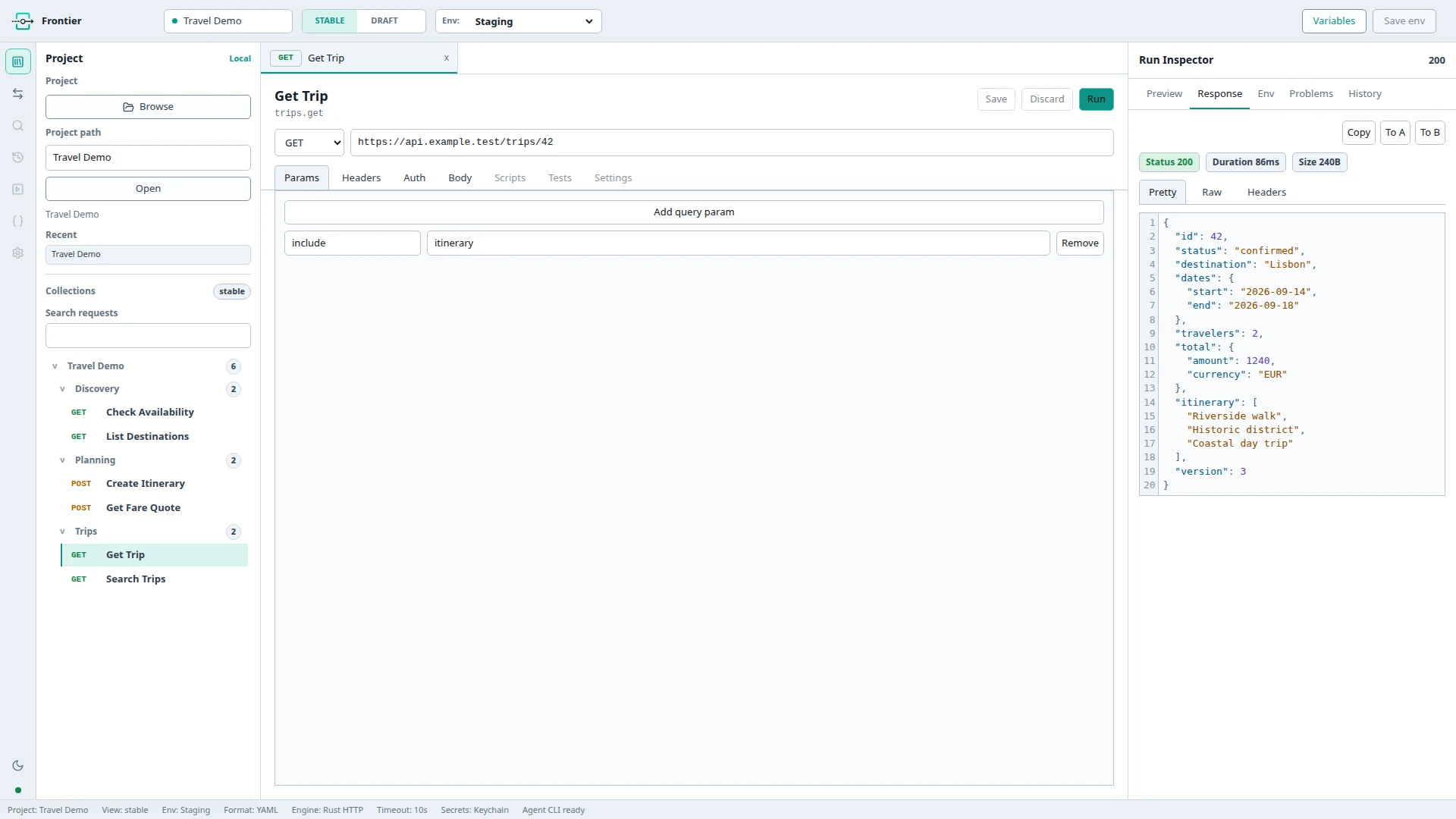Select the Pretty response view

[1162, 192]
